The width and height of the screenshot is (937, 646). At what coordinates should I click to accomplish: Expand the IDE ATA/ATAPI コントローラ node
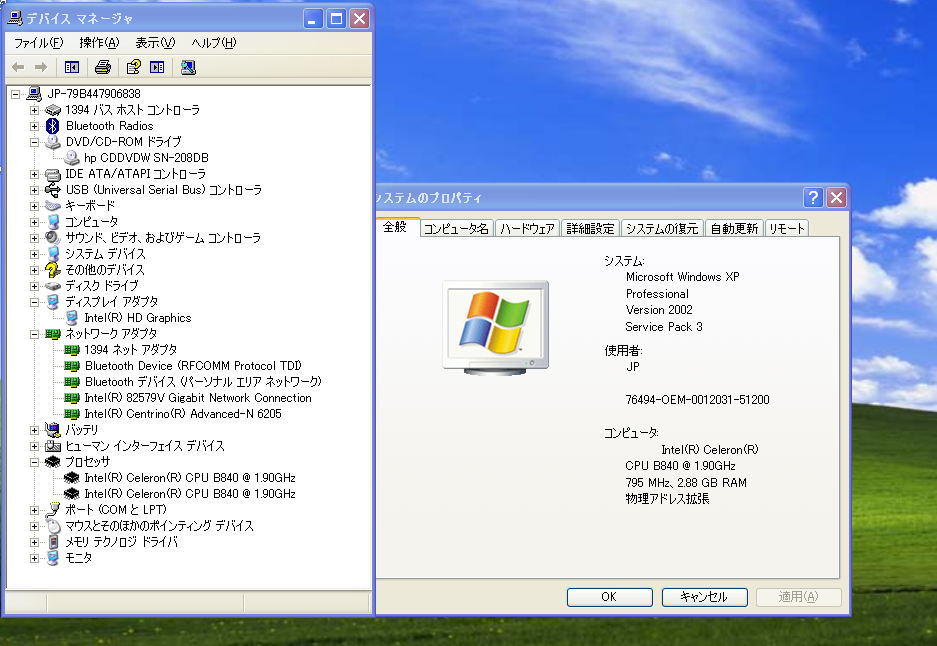34,174
